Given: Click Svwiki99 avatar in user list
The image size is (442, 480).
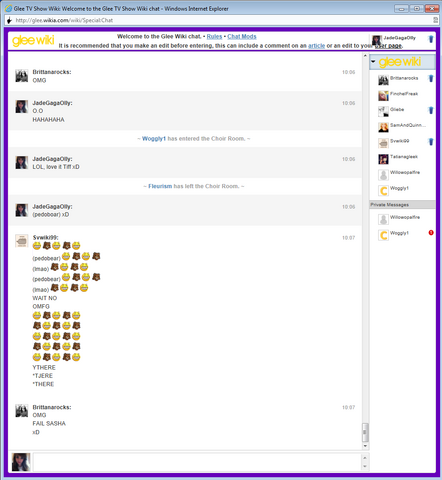Looking at the screenshot, I should tap(383, 143).
